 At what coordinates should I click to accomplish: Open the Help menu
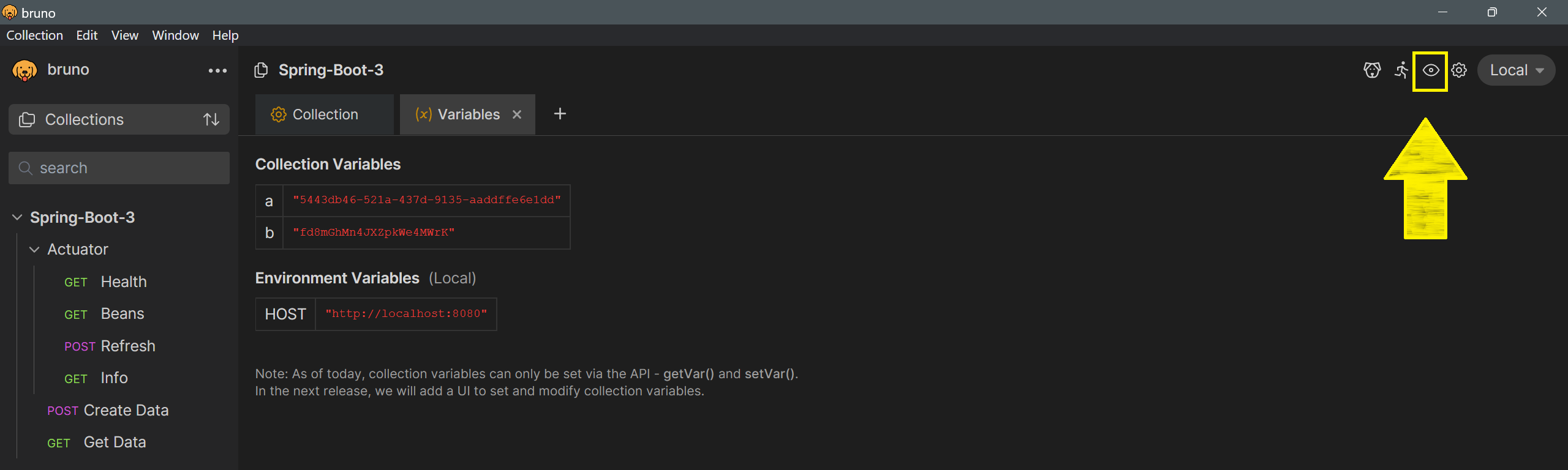point(225,35)
